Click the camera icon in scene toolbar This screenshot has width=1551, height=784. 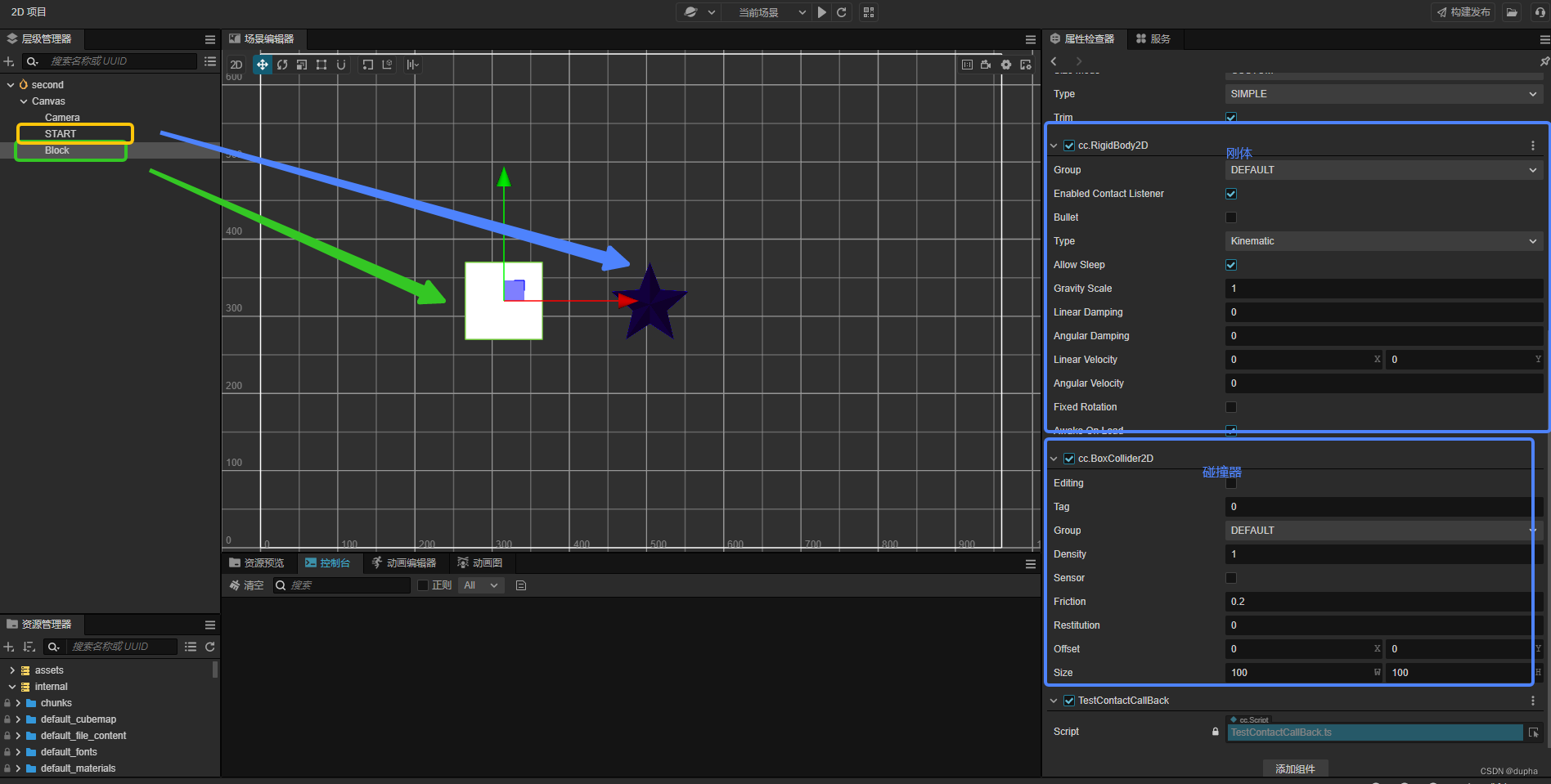click(x=987, y=65)
